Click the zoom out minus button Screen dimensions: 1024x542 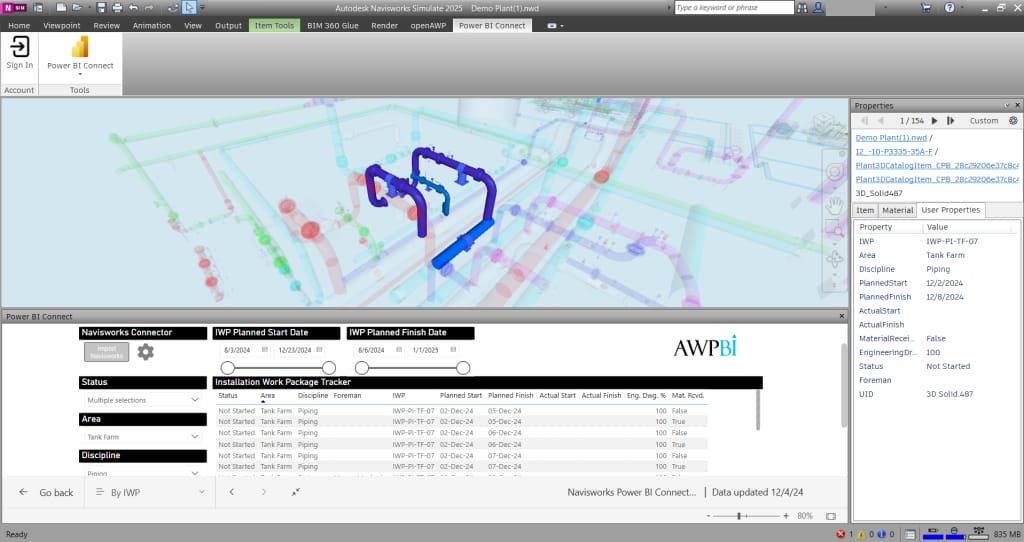pyautogui.click(x=709, y=516)
